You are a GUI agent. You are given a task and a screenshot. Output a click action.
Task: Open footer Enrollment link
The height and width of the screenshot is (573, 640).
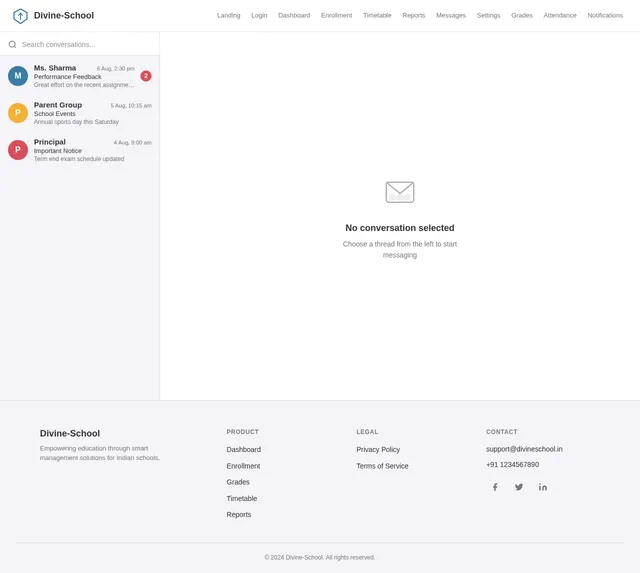(243, 466)
